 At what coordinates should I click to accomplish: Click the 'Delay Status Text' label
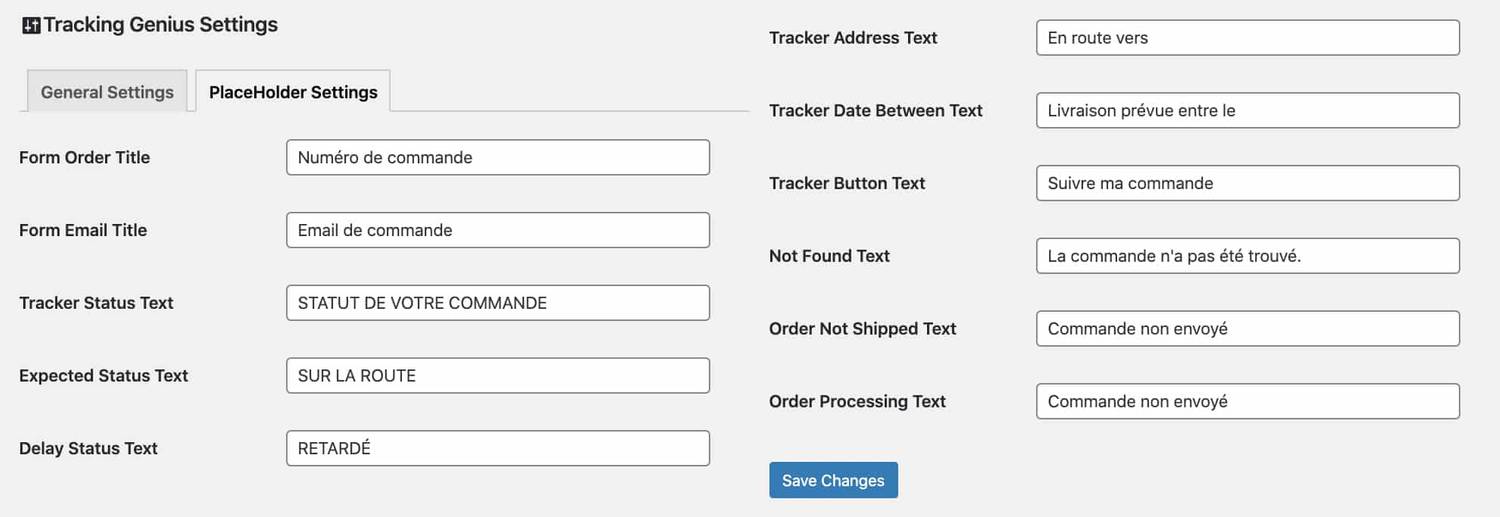point(88,449)
